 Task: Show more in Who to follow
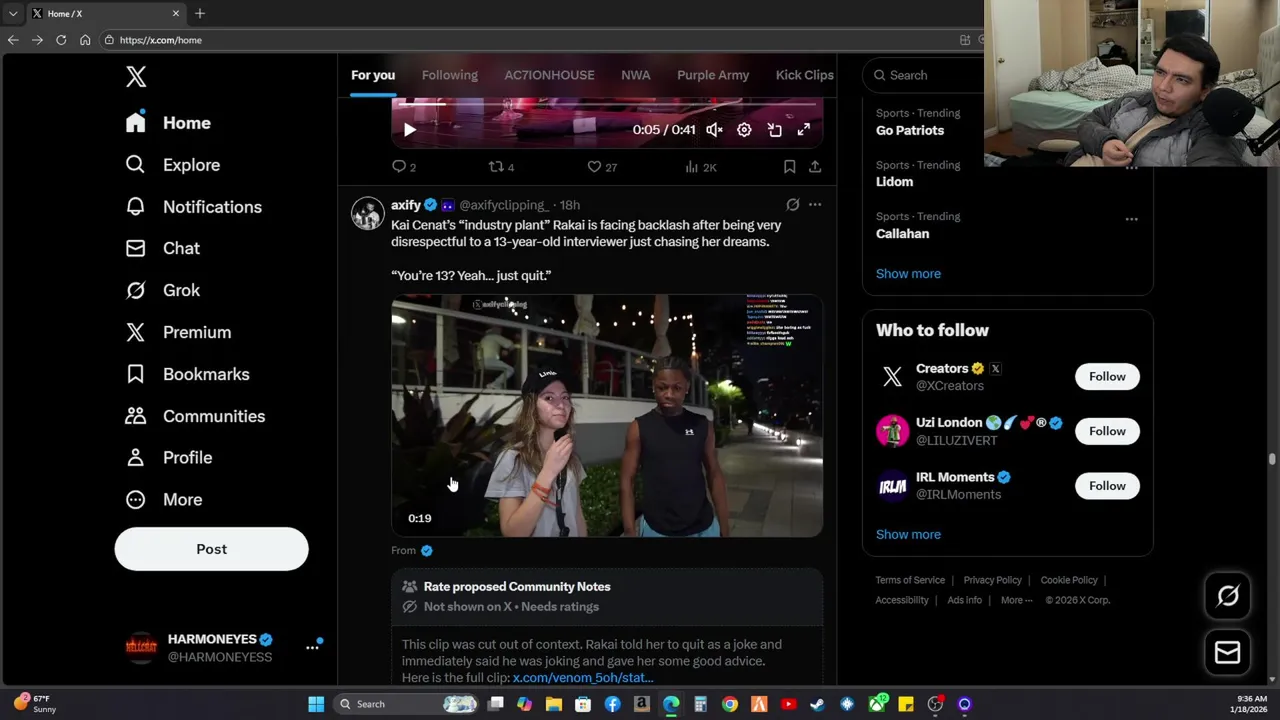tap(908, 534)
